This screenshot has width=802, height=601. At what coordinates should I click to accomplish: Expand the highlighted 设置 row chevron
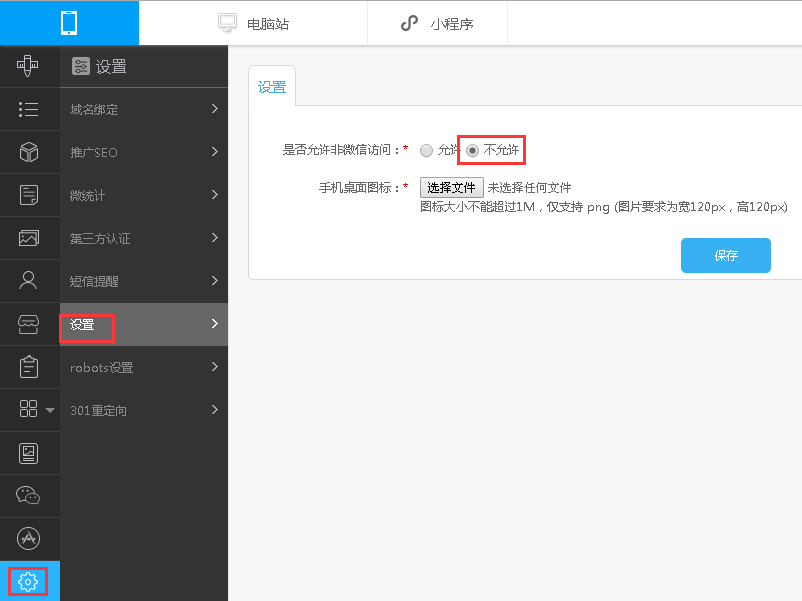215,323
